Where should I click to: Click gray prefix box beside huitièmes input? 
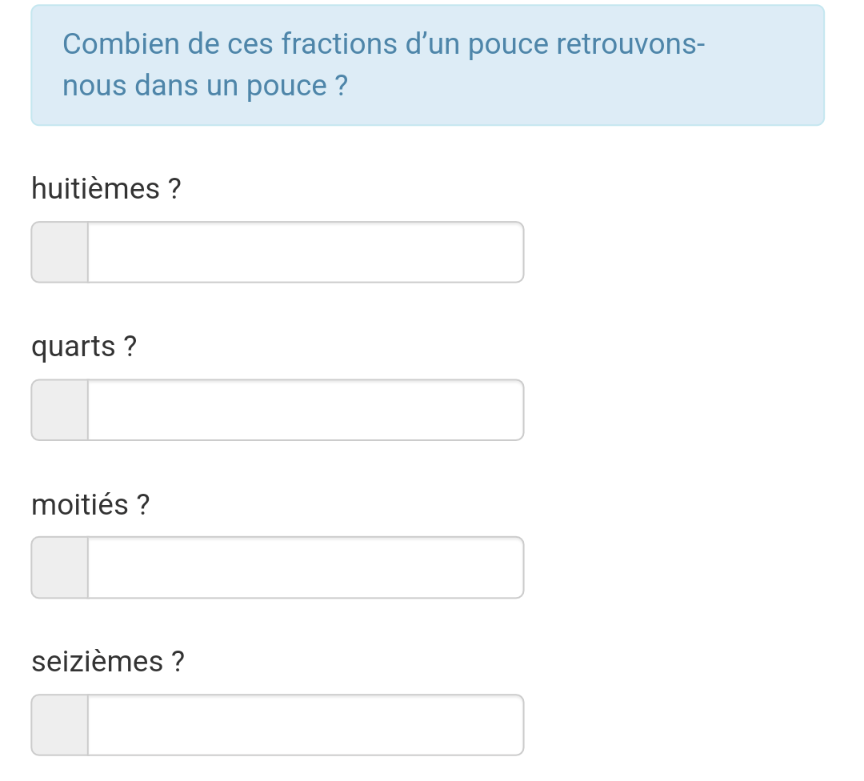coord(60,252)
